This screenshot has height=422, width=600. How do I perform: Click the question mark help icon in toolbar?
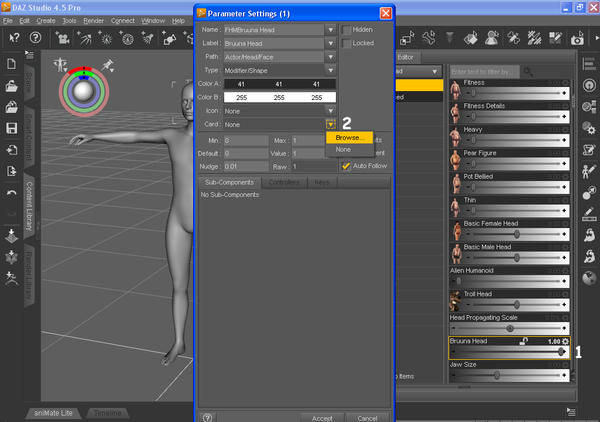[x=35, y=37]
